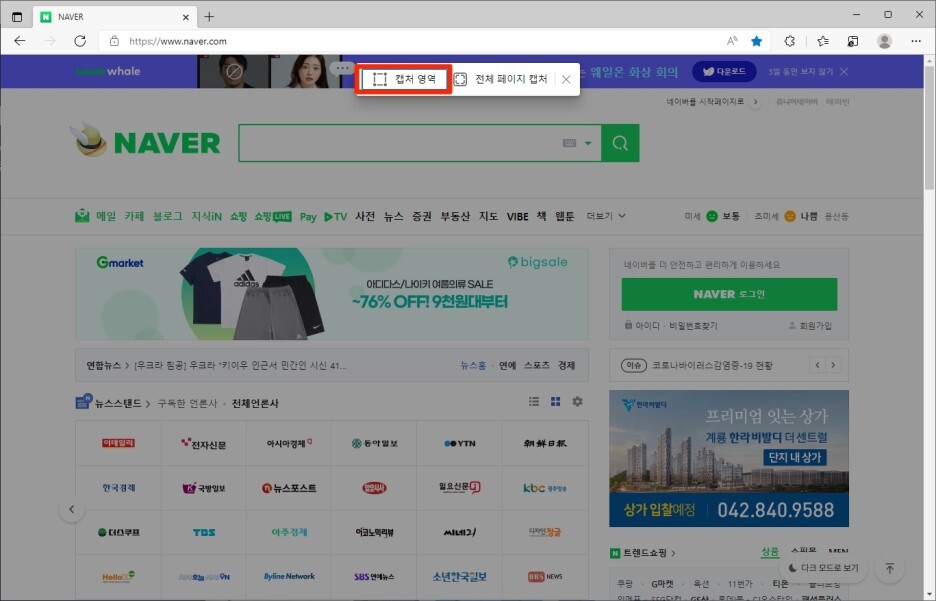The height and width of the screenshot is (601, 936).
Task: Click the whale 다운로드 button
Action: 724,72
